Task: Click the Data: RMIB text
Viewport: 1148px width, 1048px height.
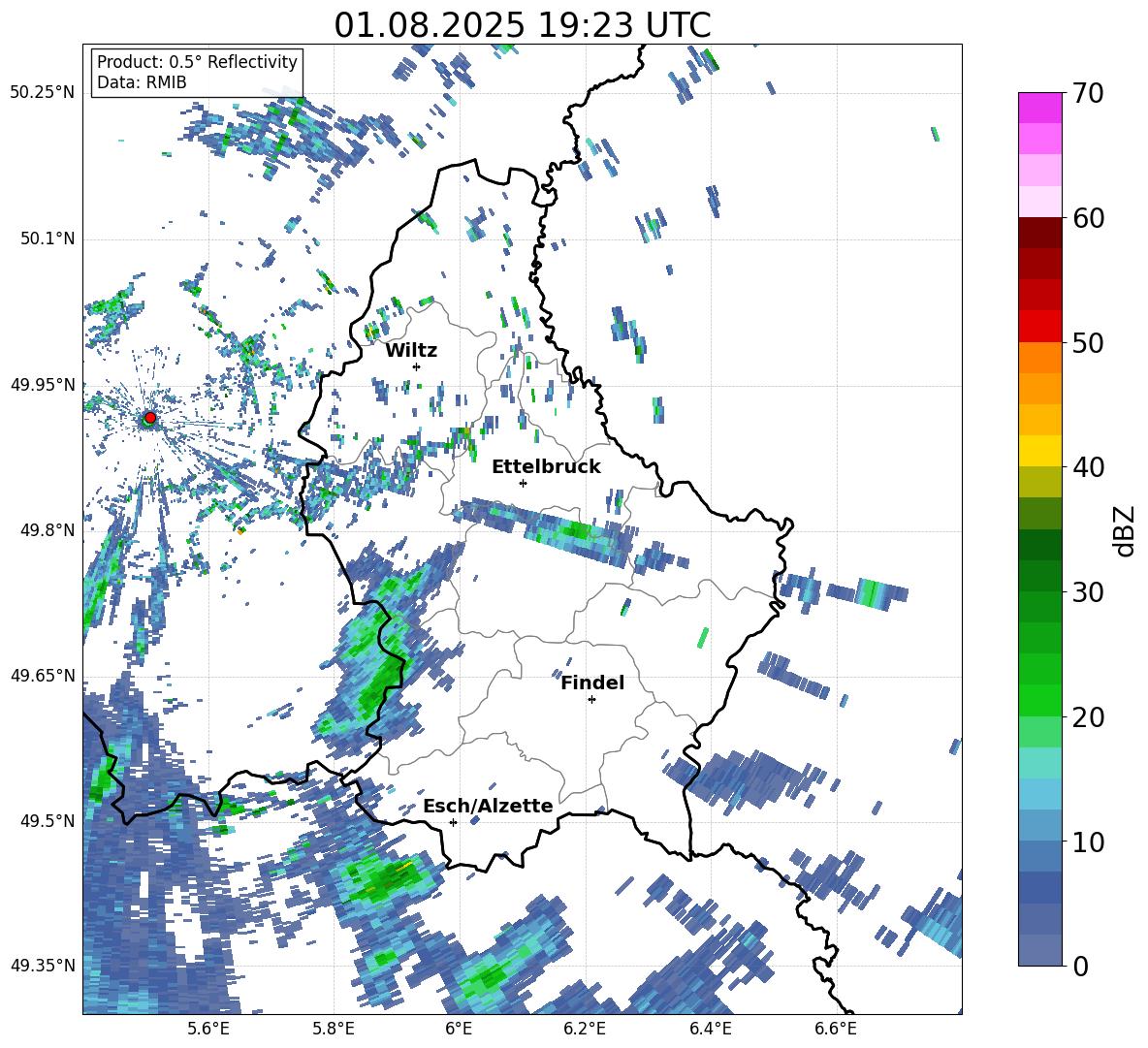Action: pyautogui.click(x=142, y=82)
